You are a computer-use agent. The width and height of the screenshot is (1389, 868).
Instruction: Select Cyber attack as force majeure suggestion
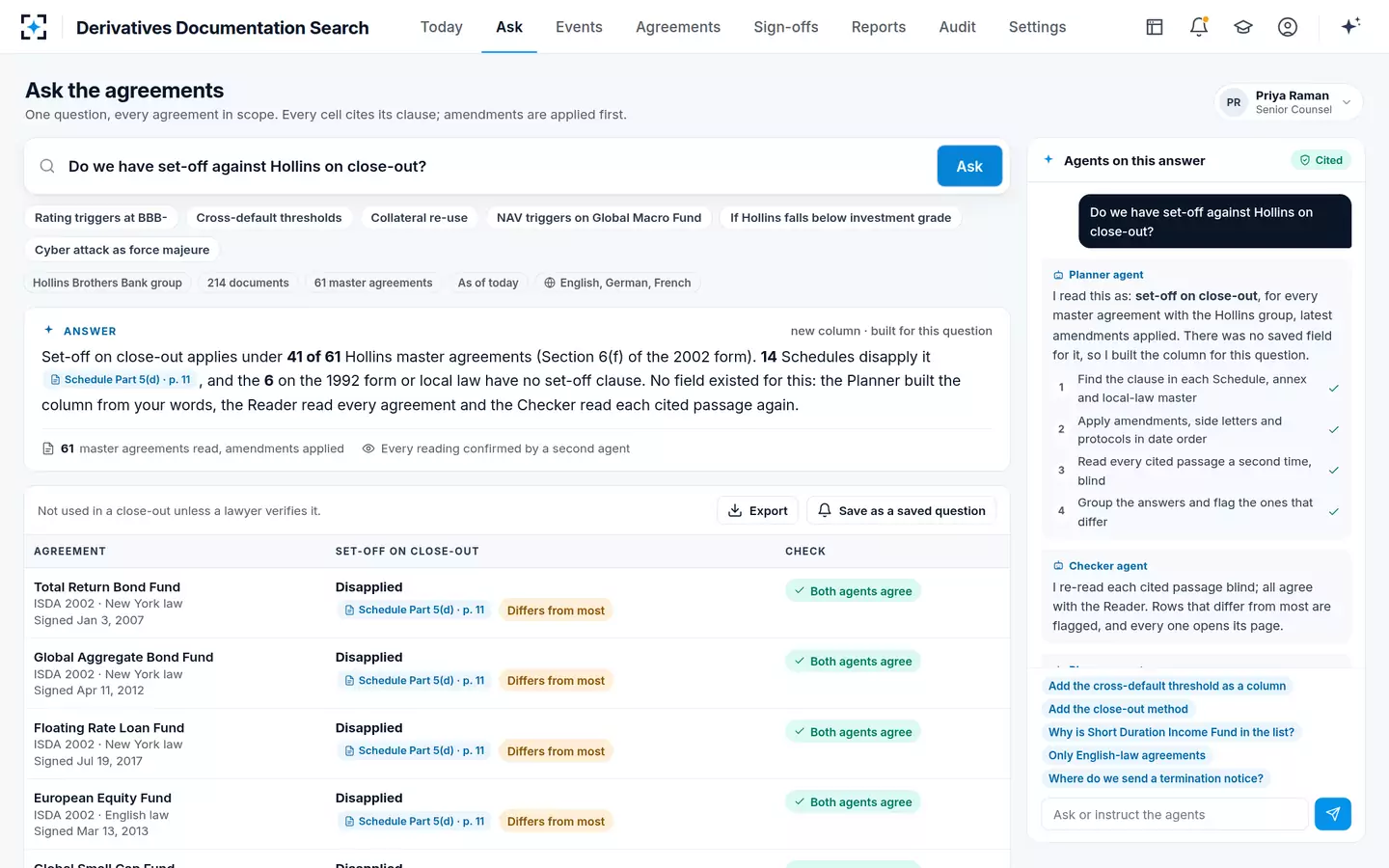(x=123, y=250)
